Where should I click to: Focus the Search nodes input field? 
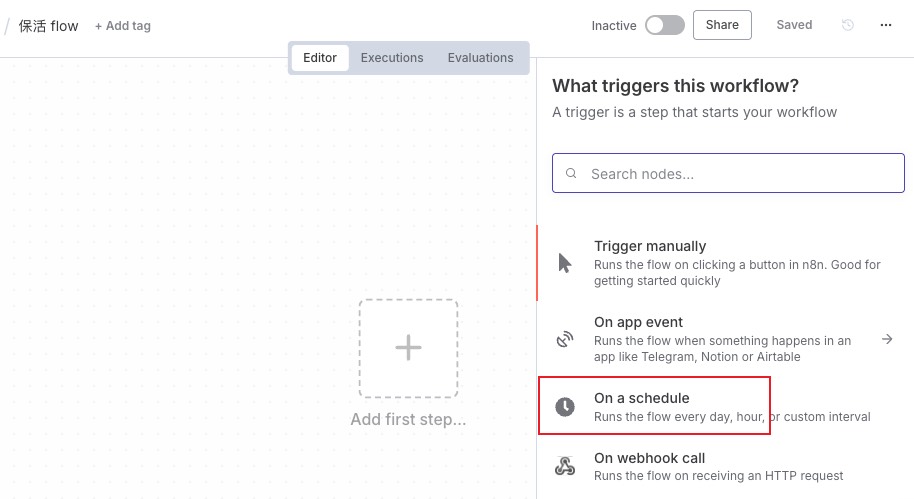click(x=740, y=173)
